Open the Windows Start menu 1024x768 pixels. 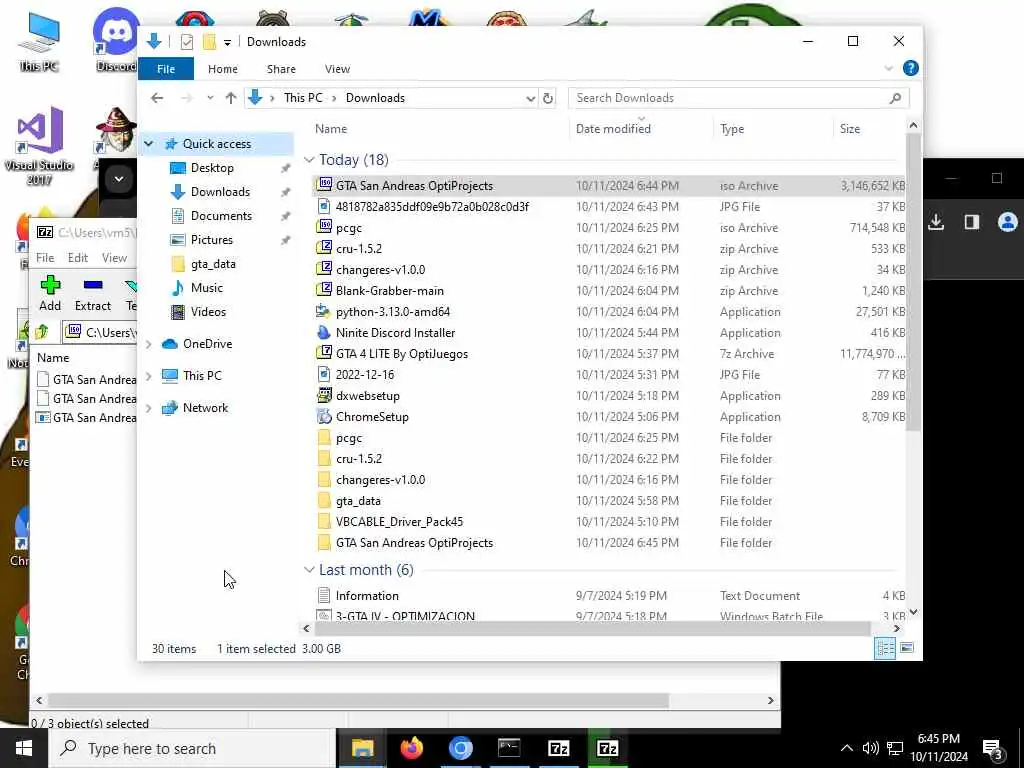coord(24,748)
